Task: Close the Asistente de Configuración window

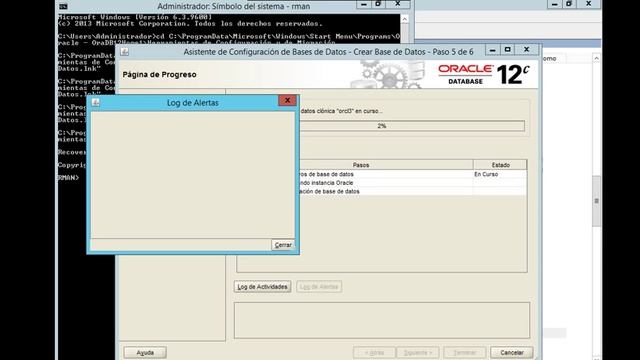Action: pos(527,50)
